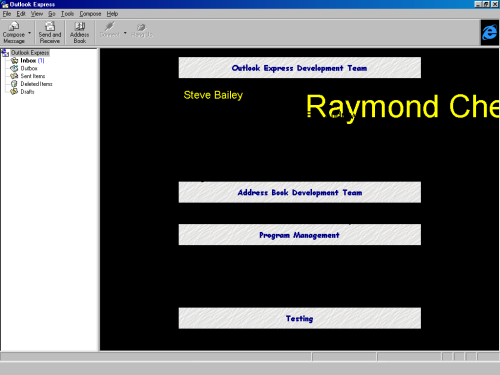Open the Address Book from toolbar
Screen dimensions: 500x375
pyautogui.click(x=80, y=32)
